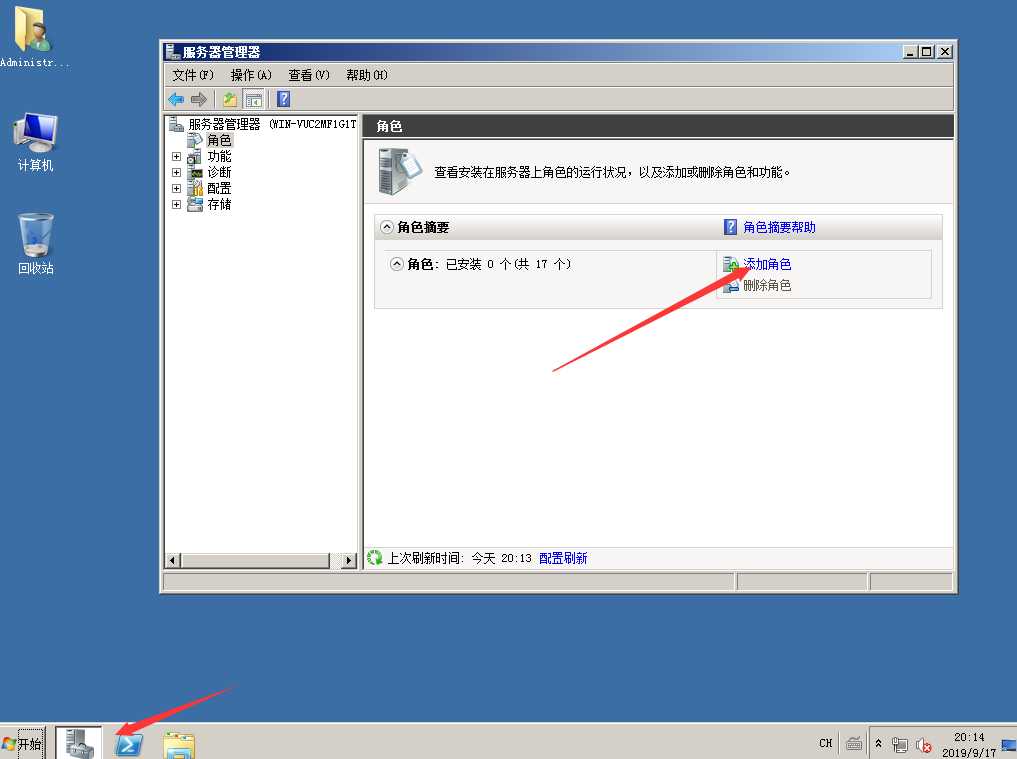The image size is (1017, 759).
Task: Click the help question mark icon in role summary
Action: pos(730,227)
